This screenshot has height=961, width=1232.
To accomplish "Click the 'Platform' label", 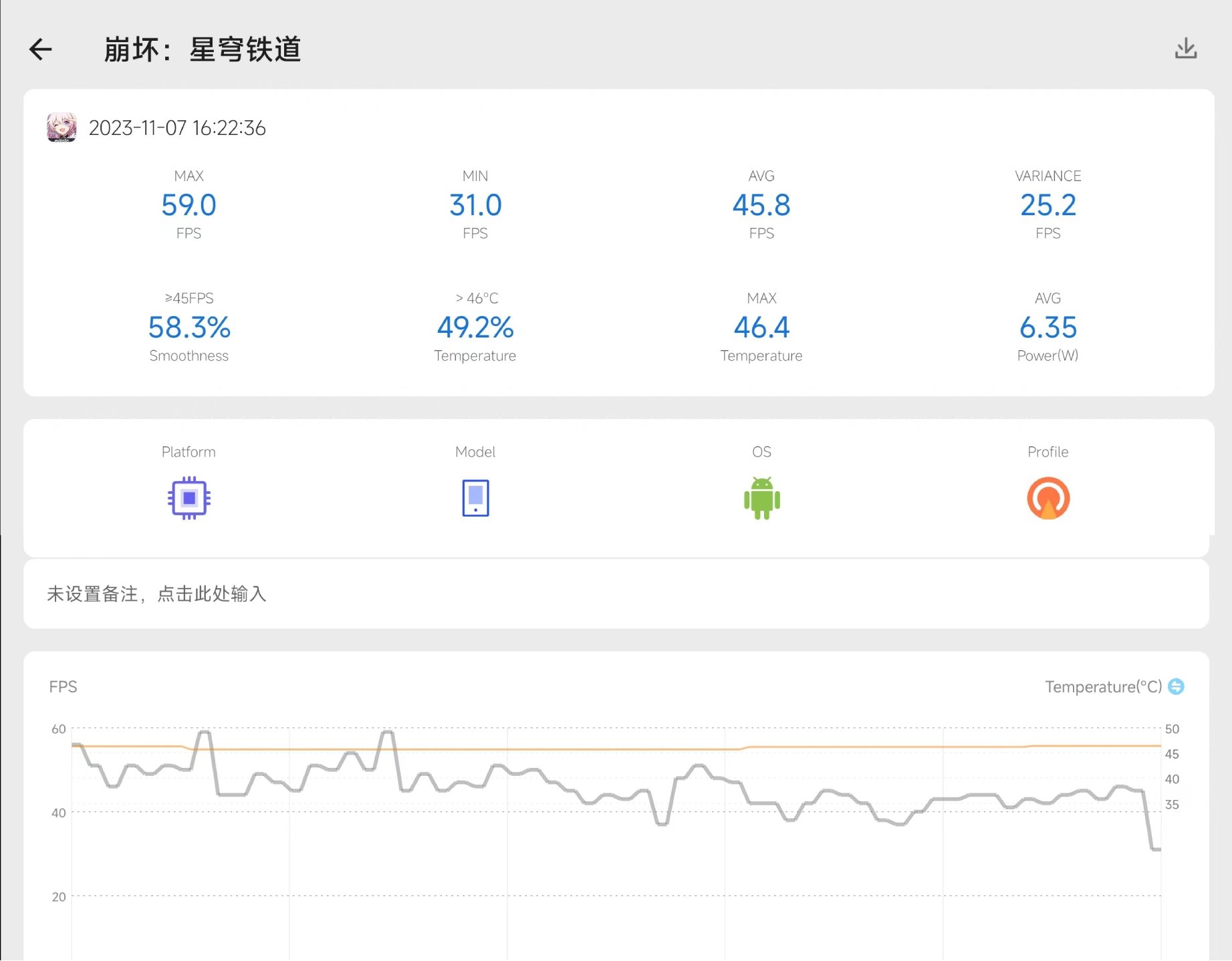I will (x=189, y=452).
